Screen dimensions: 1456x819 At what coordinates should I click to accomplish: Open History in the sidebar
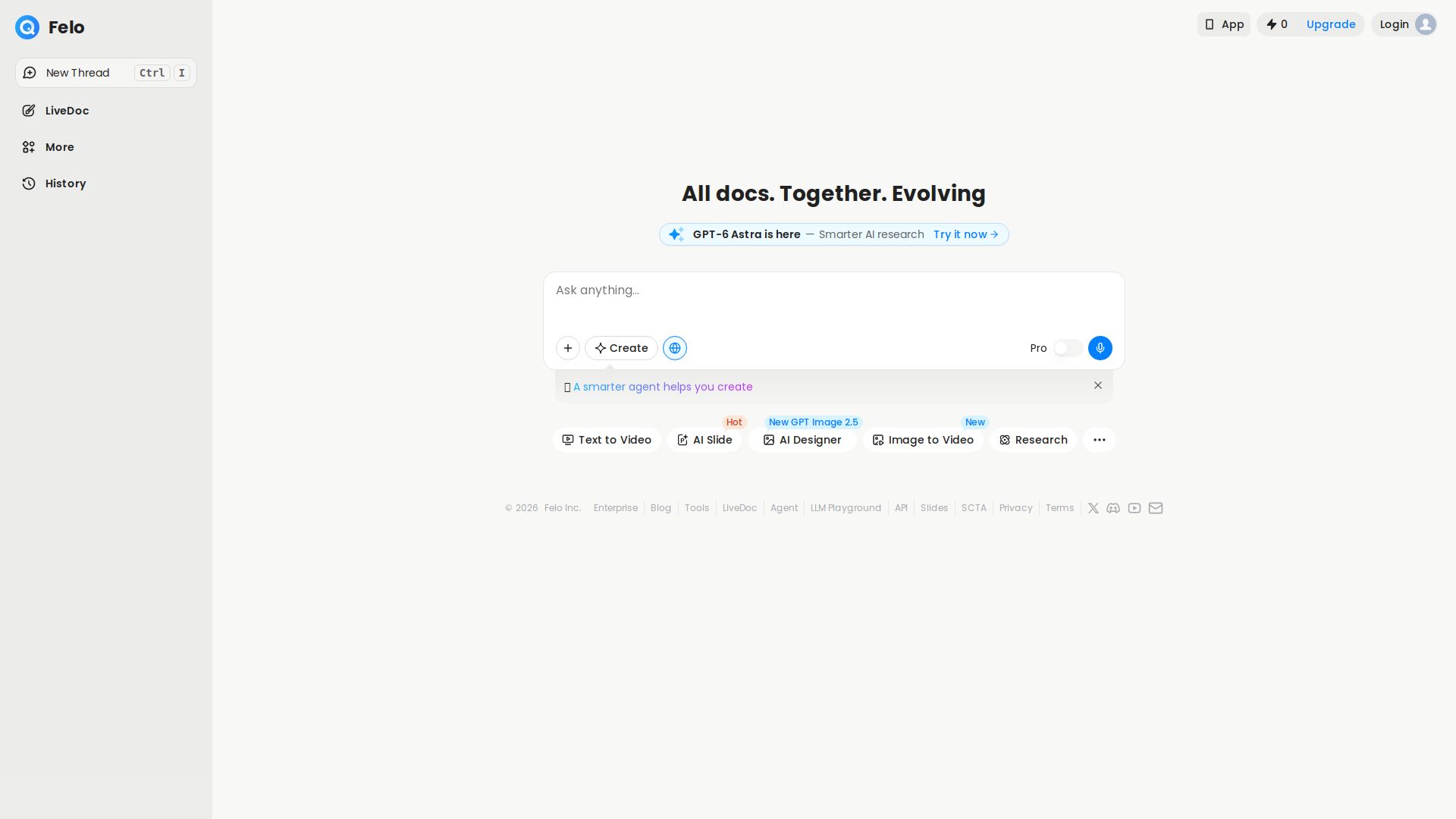point(106,184)
